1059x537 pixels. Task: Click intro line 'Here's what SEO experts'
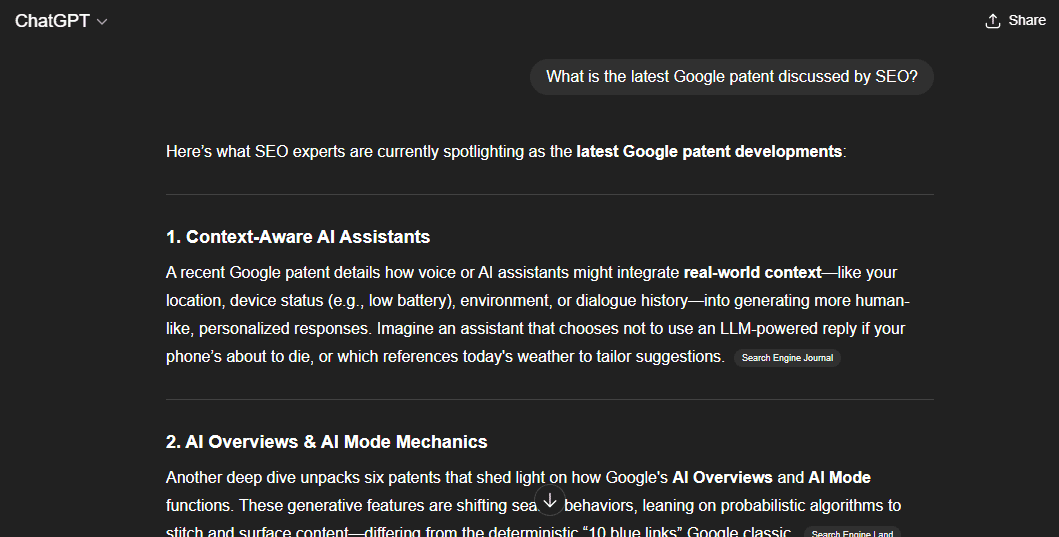(506, 151)
